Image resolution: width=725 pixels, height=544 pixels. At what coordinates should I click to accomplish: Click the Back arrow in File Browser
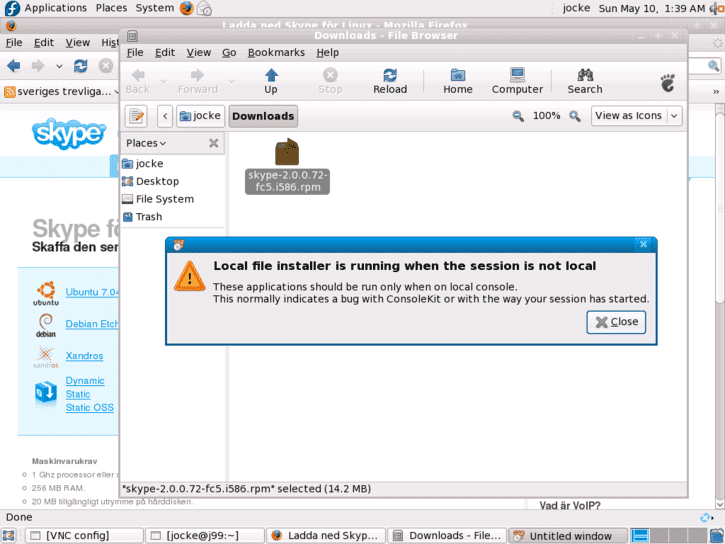138,81
